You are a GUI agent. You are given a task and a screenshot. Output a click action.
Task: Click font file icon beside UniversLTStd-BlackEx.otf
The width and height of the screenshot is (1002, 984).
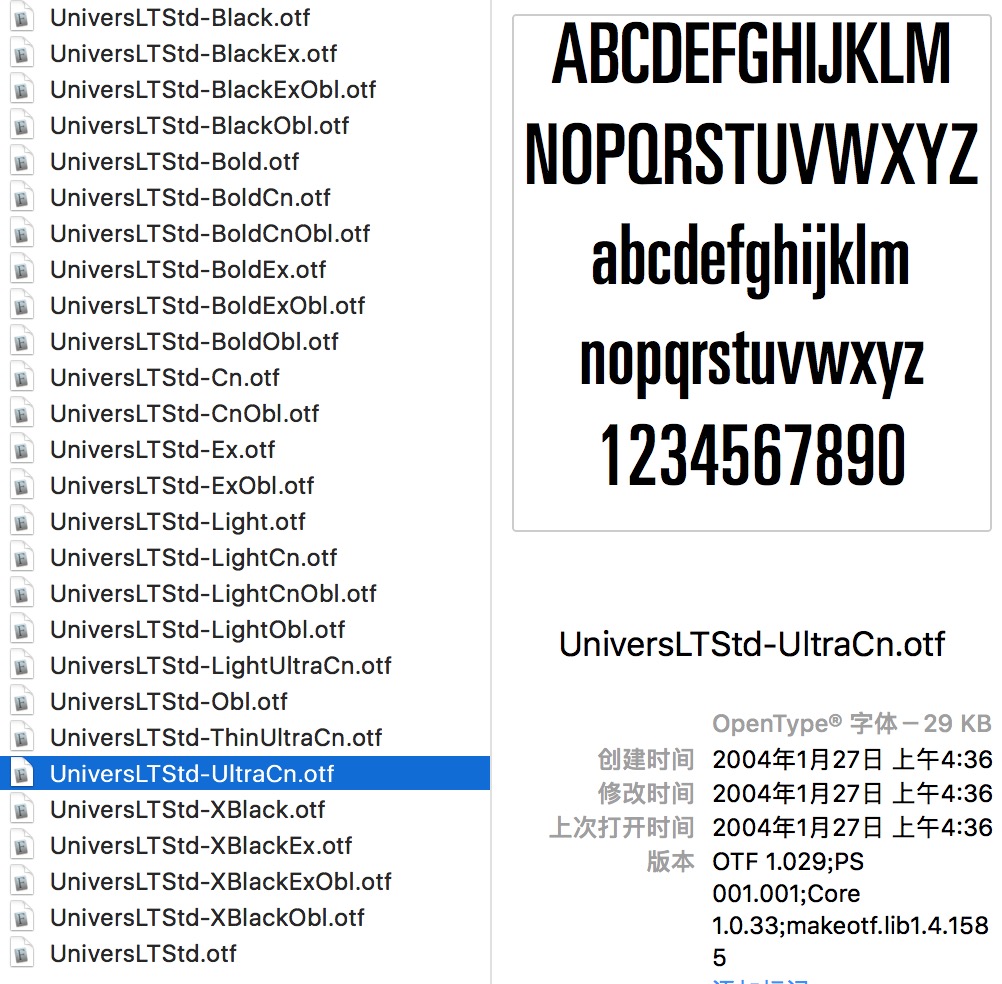point(21,54)
